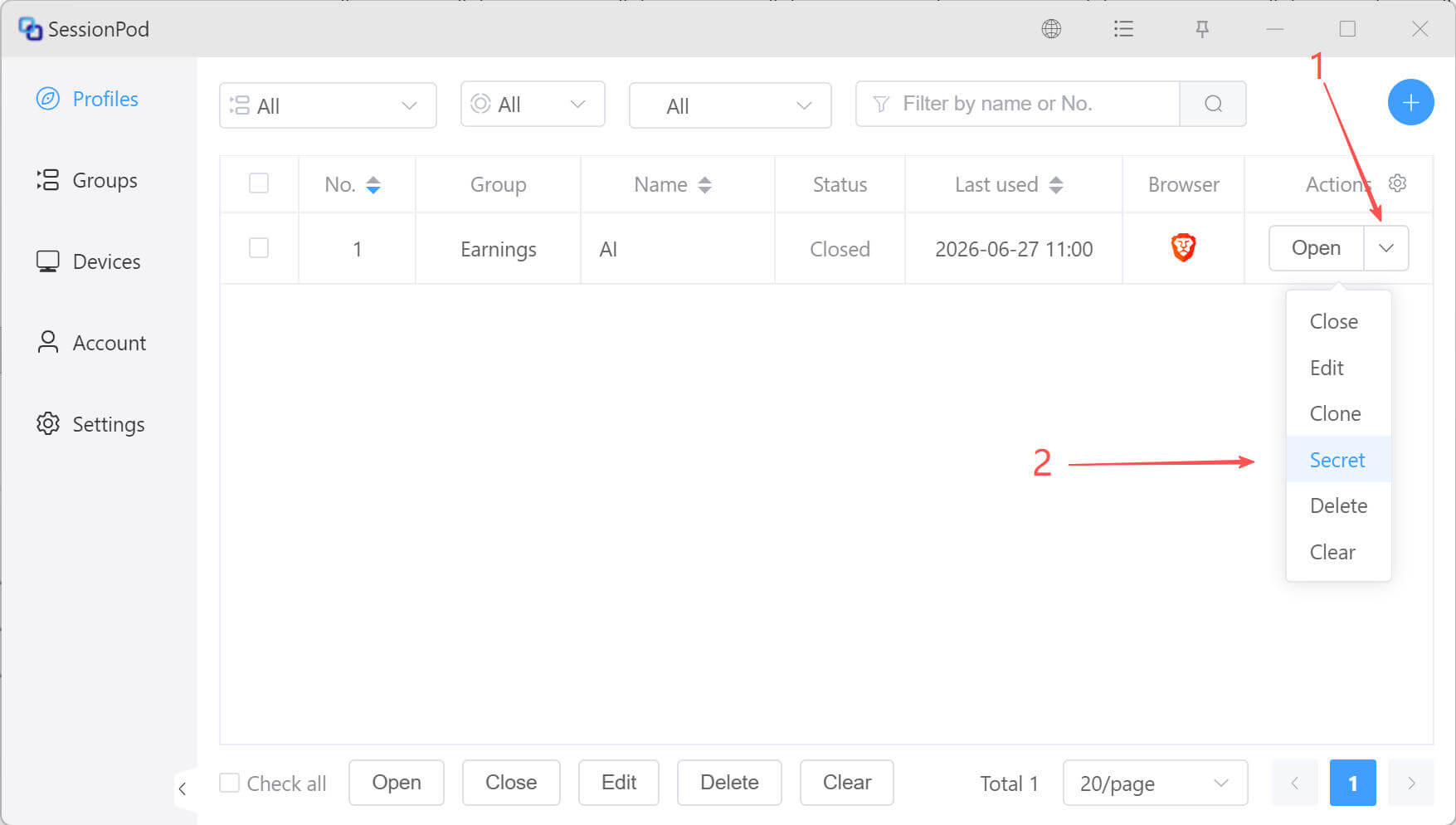Focus the Filter by name or No. field
This screenshot has width=1456, height=825.
tap(1018, 104)
